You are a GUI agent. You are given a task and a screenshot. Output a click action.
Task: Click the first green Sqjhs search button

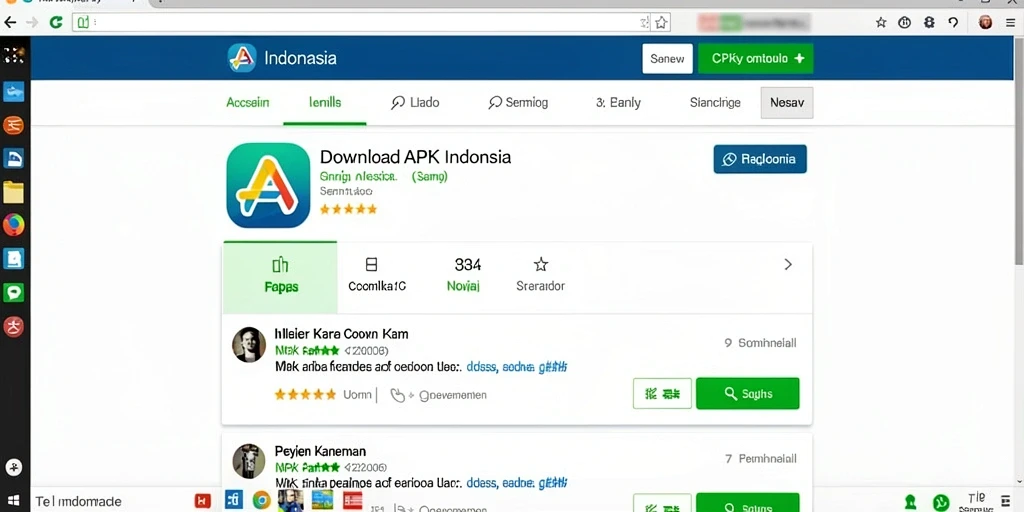748,394
